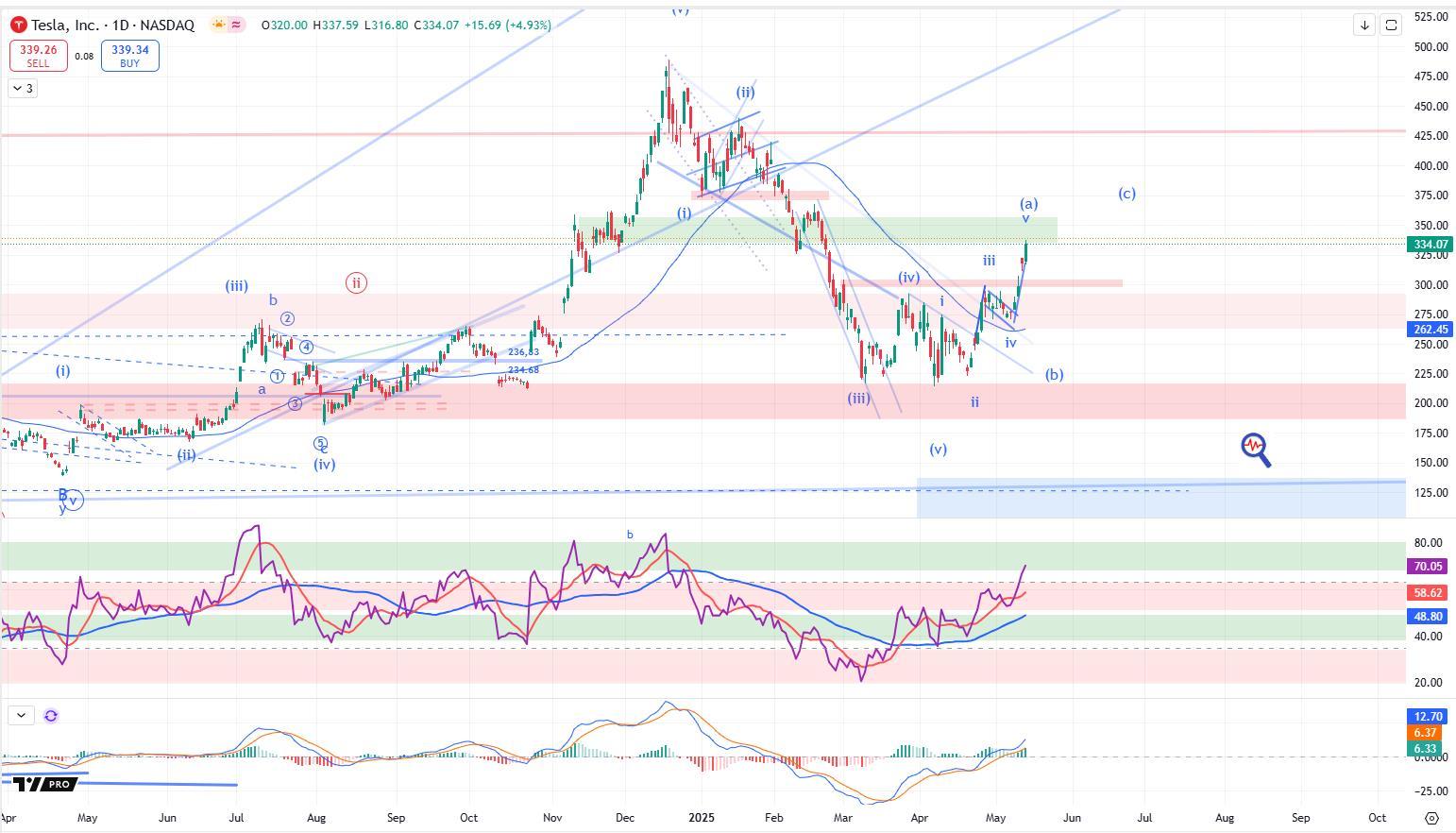Click the 2025 label on time axis
Screen dimensions: 1456x833
[701, 818]
